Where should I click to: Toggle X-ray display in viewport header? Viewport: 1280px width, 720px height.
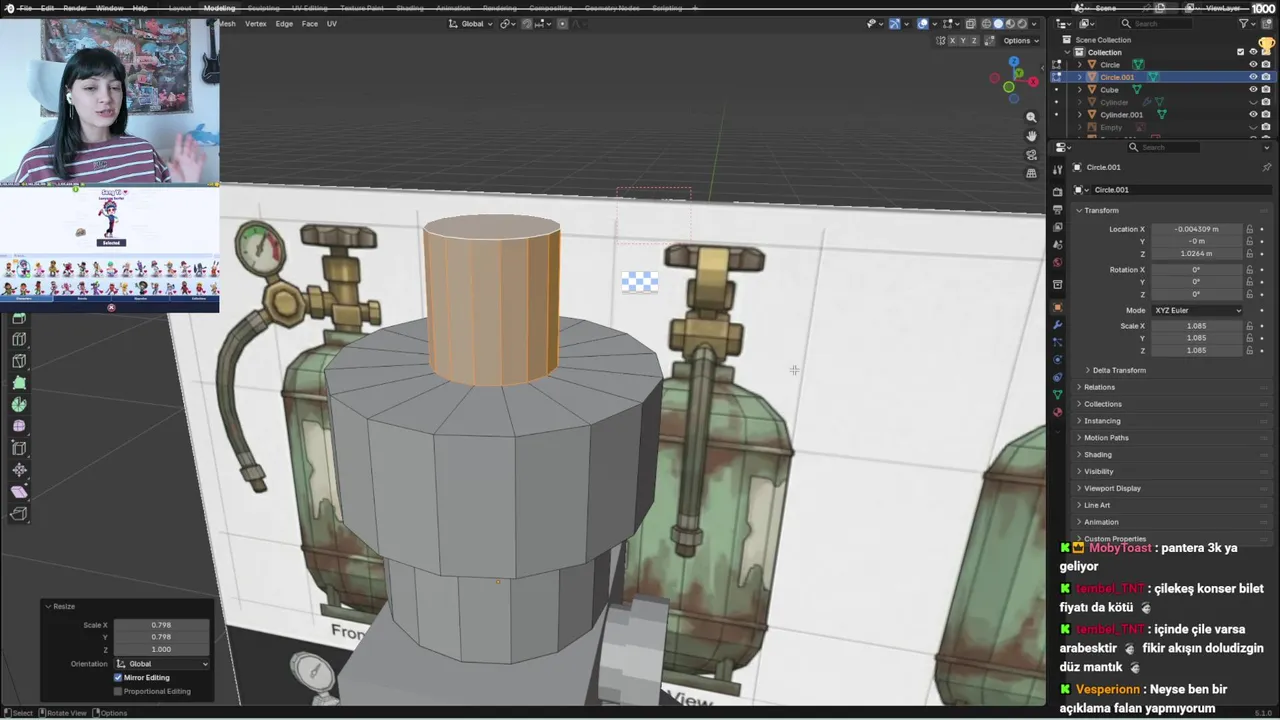pyautogui.click(x=969, y=24)
